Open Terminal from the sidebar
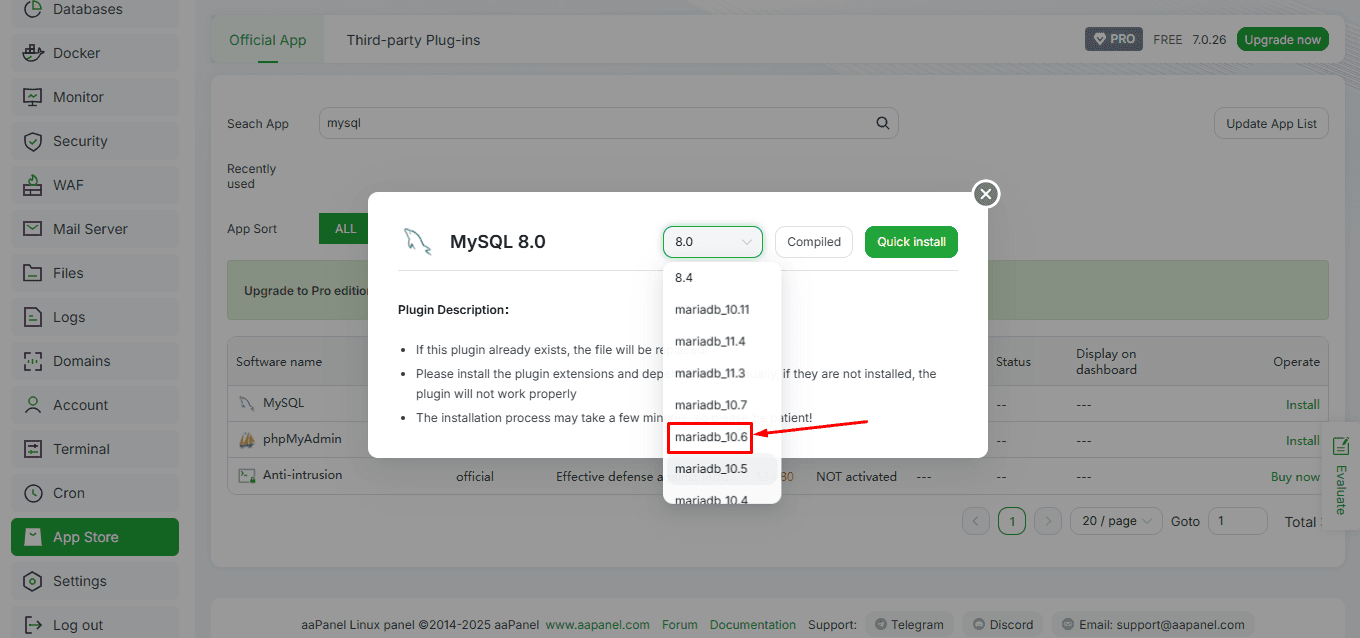Screen dimensions: 1360x638 pyautogui.click(x=81, y=449)
